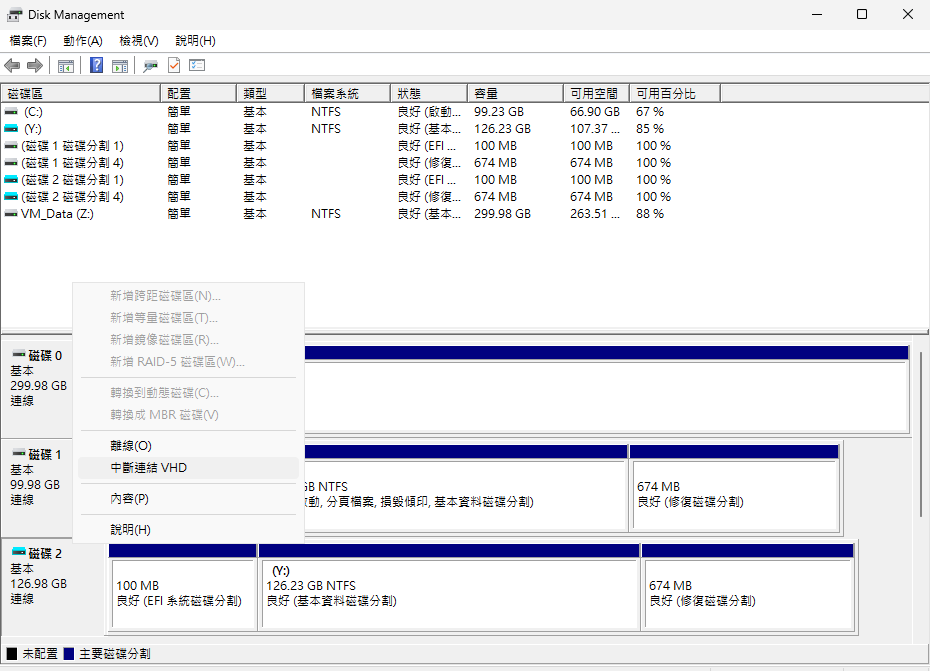Image resolution: width=930 pixels, height=671 pixels.
Task: Sort list by 檔案系統 column header
Action: [346, 93]
